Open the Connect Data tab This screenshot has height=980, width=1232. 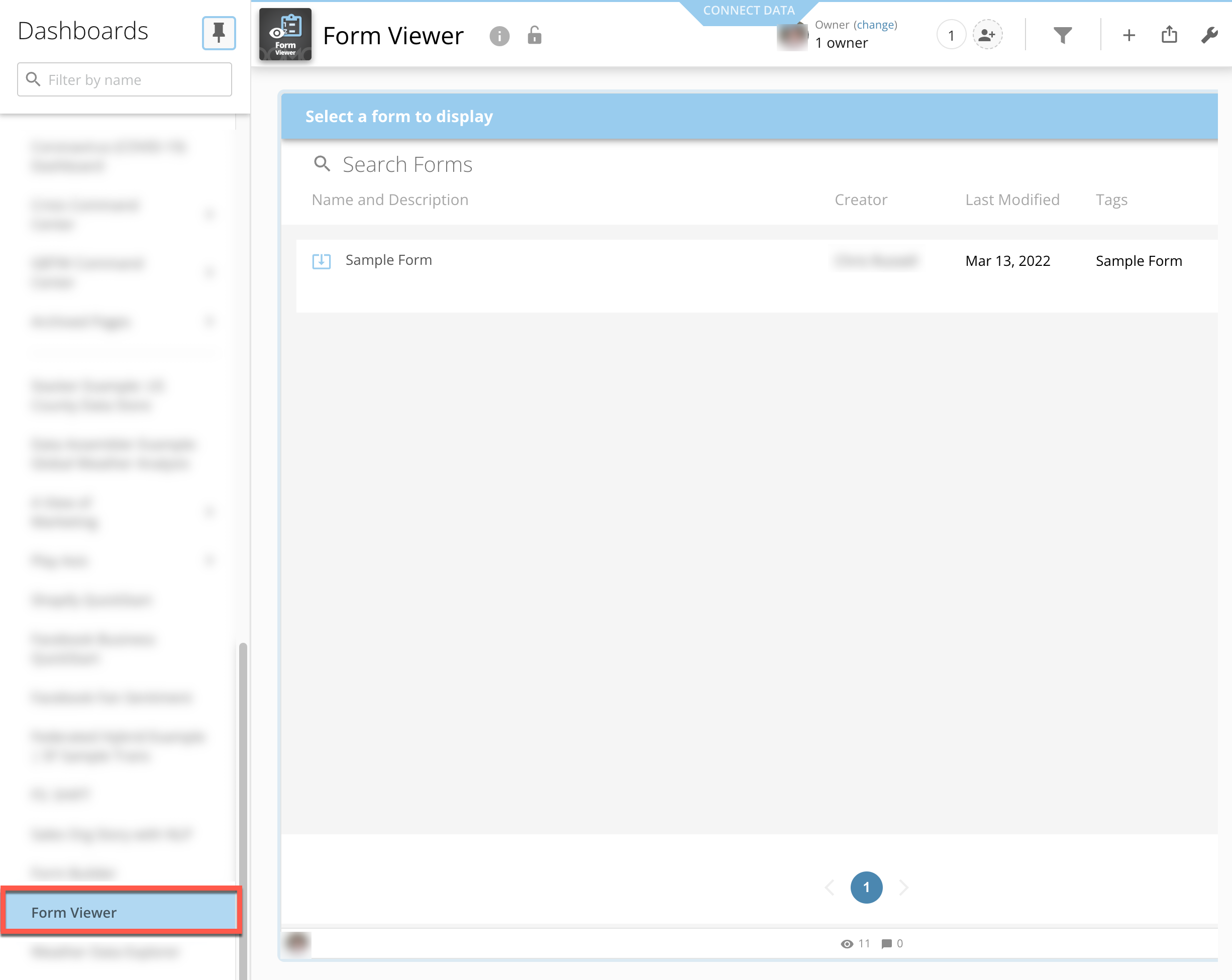[749, 10]
